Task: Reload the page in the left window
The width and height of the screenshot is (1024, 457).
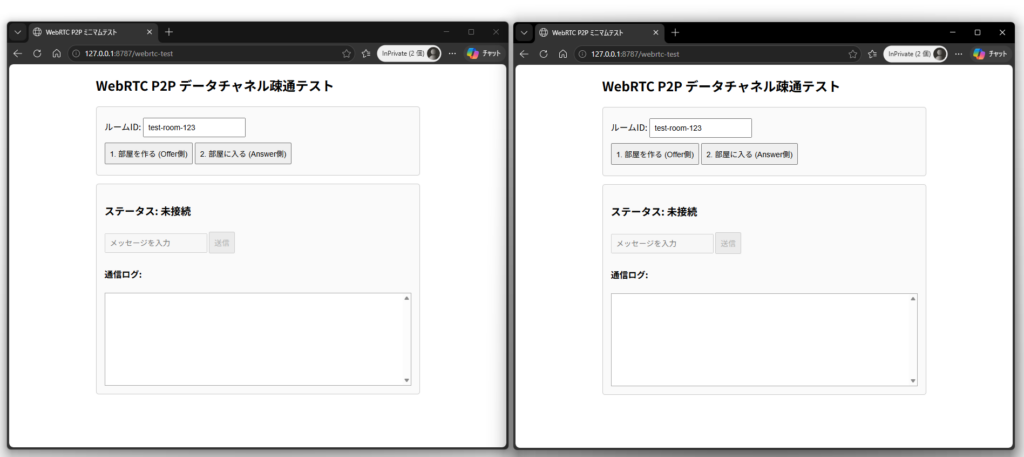Action: tap(37, 54)
